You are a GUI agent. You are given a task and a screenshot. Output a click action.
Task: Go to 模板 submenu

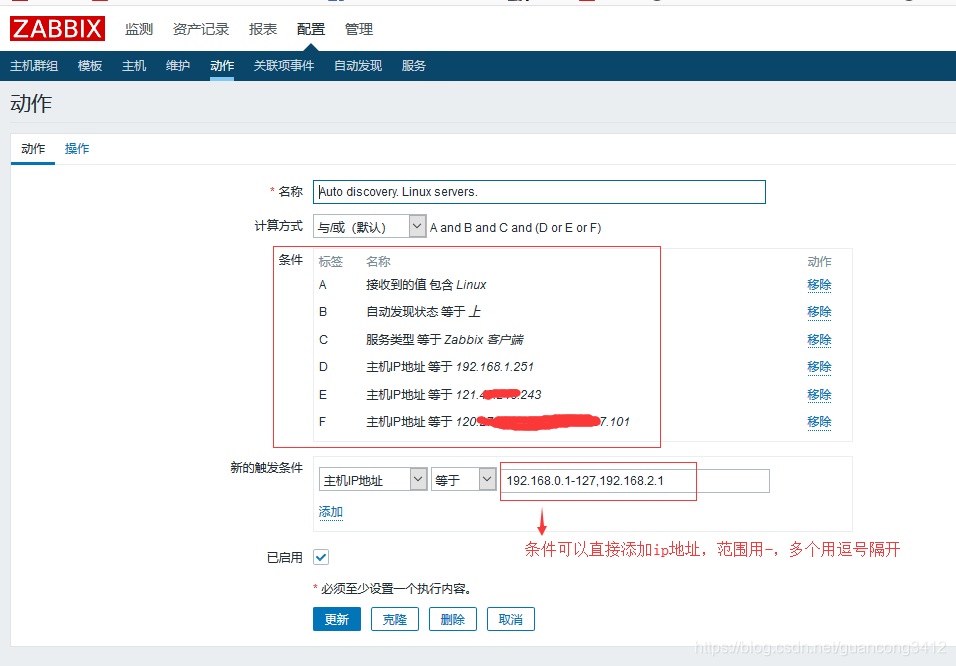90,66
